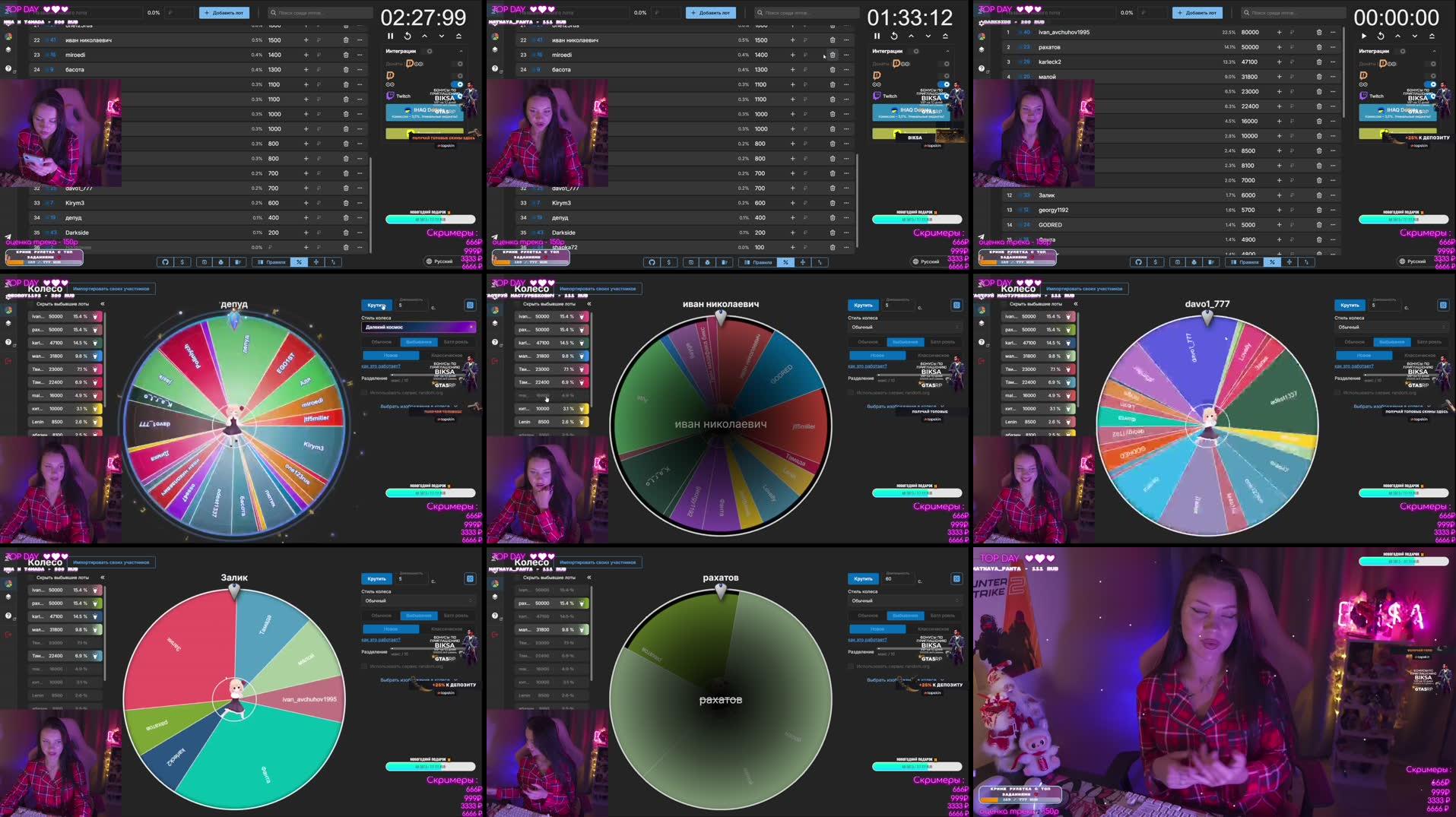Pause the timer showing 02:27:99
This screenshot has width=1456, height=817.
pos(391,36)
